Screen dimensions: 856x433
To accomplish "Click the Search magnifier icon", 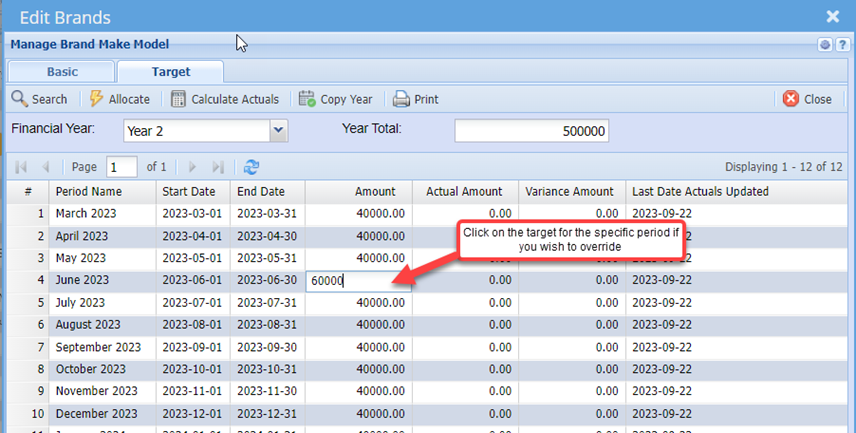I will pyautogui.click(x=19, y=99).
